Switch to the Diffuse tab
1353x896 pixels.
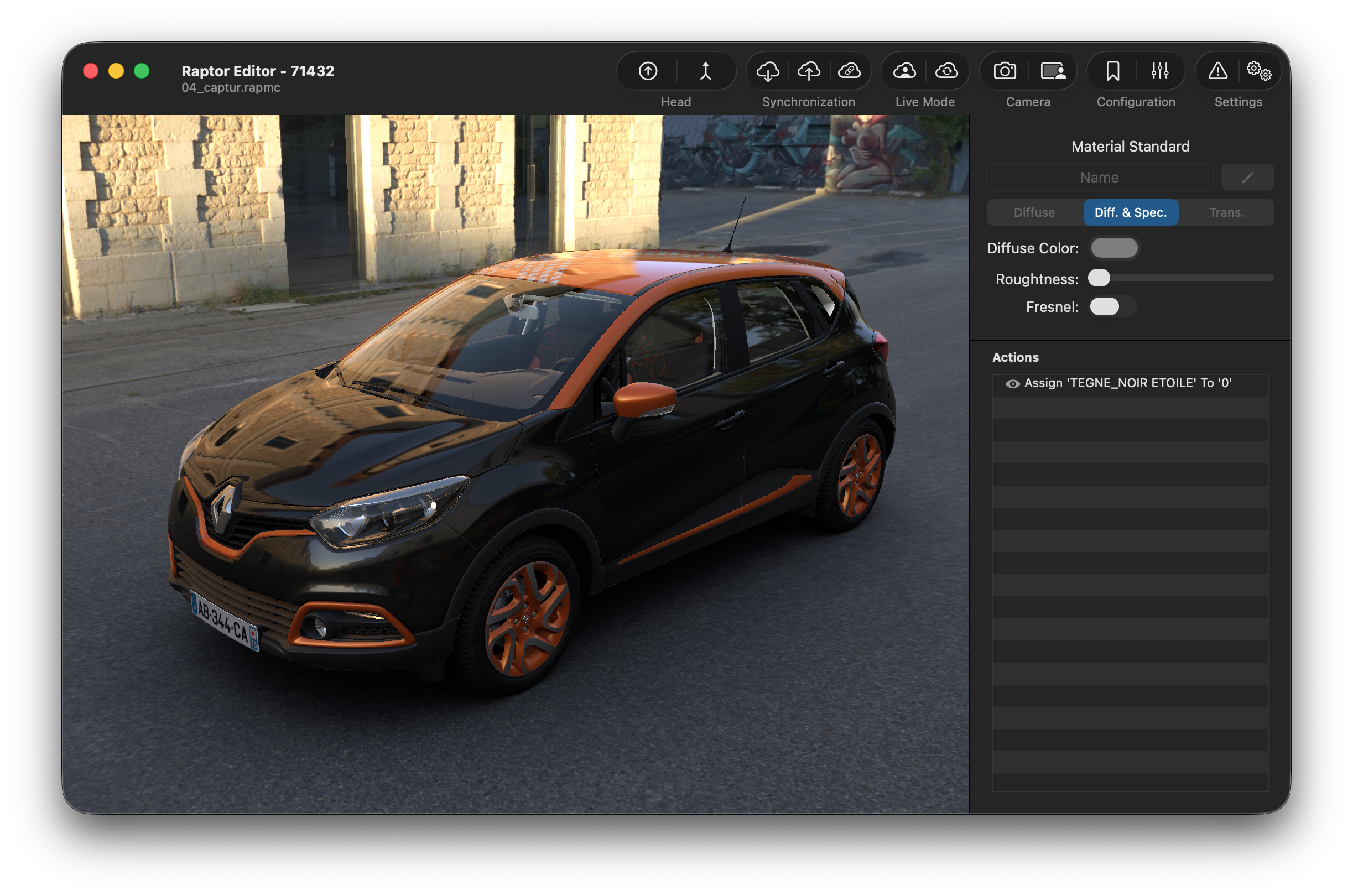[x=1034, y=212]
